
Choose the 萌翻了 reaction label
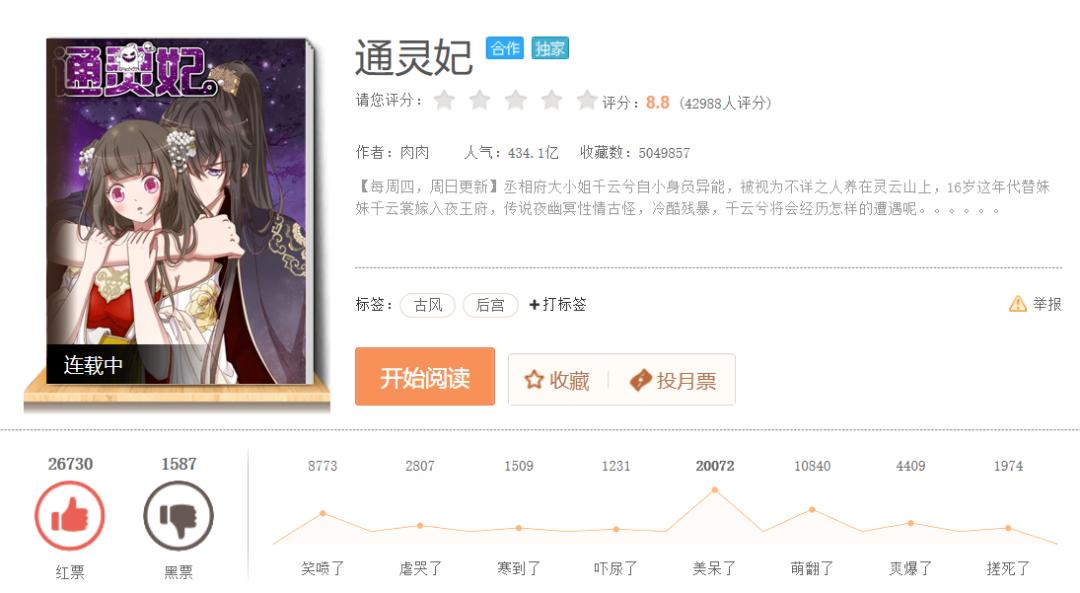[812, 568]
